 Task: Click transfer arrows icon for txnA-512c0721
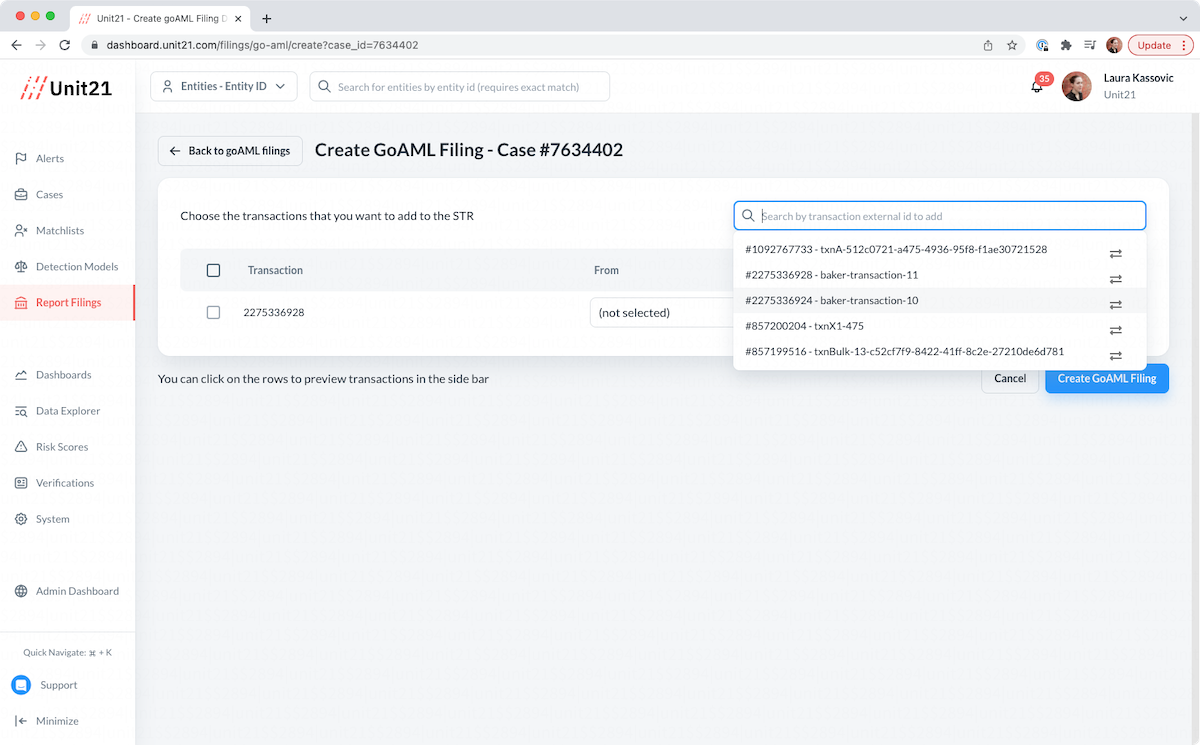coord(1116,254)
